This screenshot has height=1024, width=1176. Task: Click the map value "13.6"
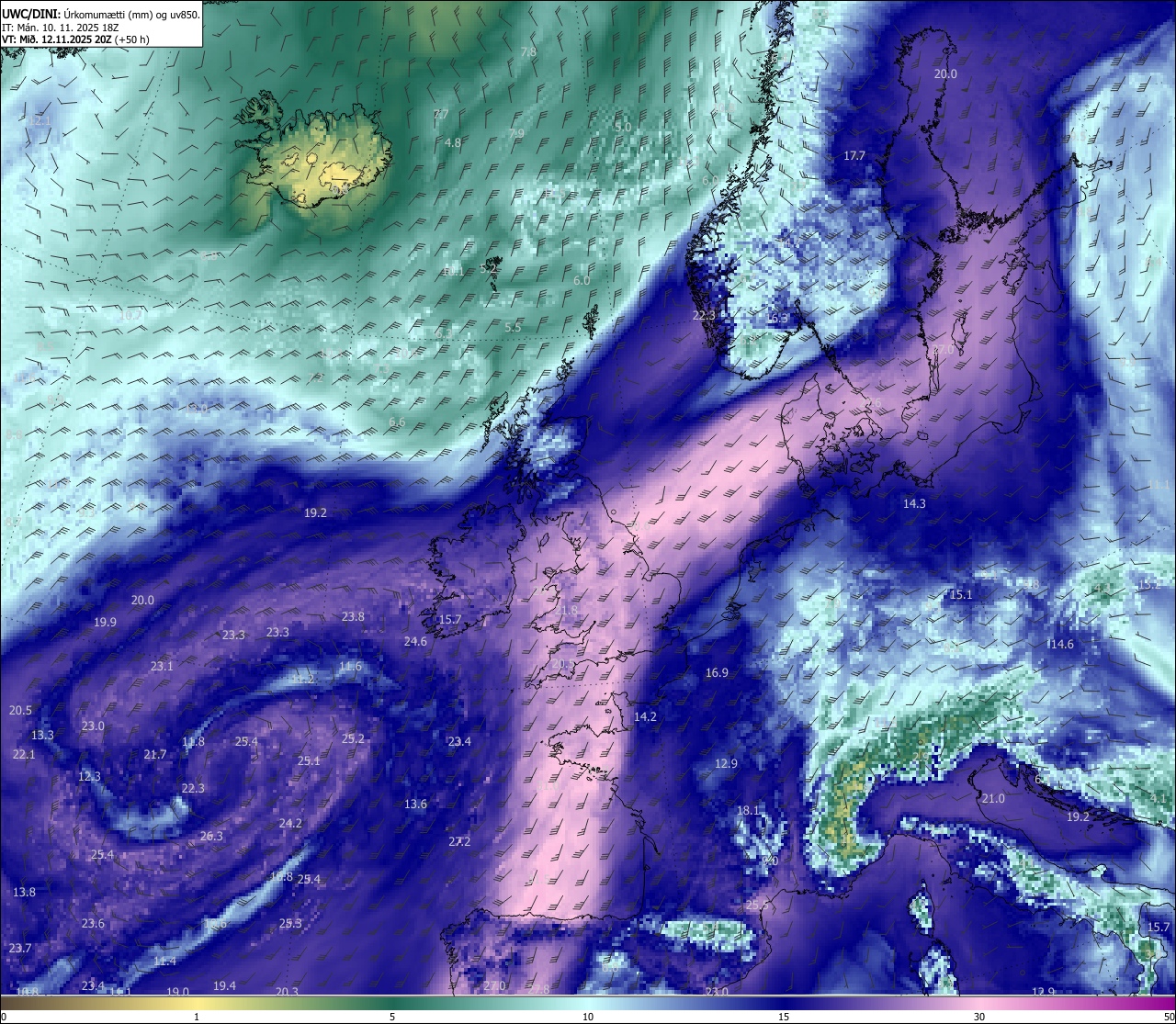(415, 805)
